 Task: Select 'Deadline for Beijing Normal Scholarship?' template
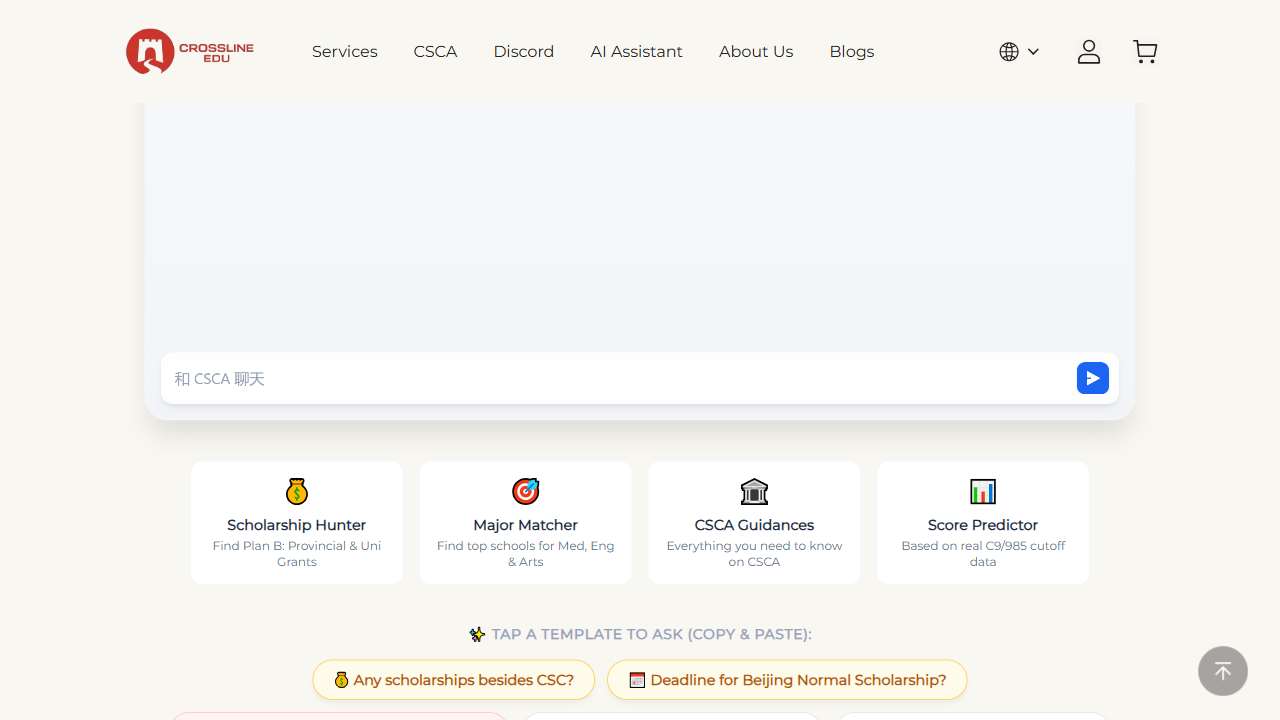787,680
